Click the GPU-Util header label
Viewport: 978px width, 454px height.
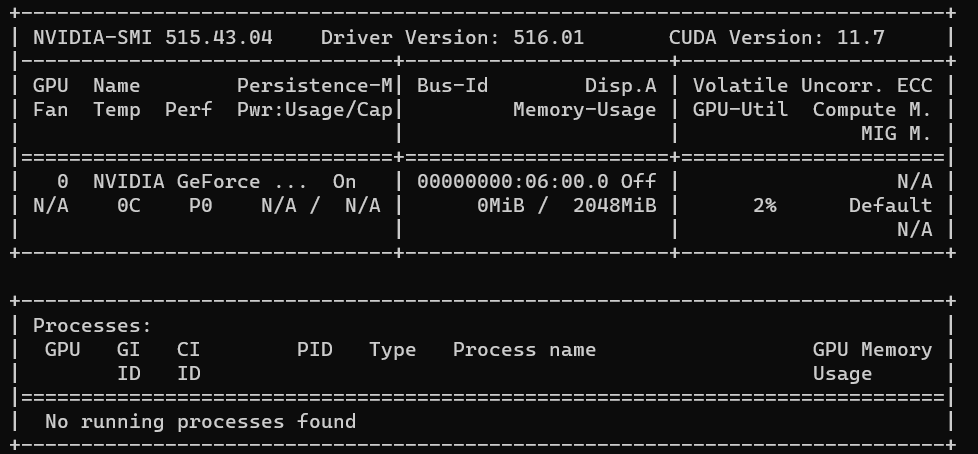click(740, 110)
